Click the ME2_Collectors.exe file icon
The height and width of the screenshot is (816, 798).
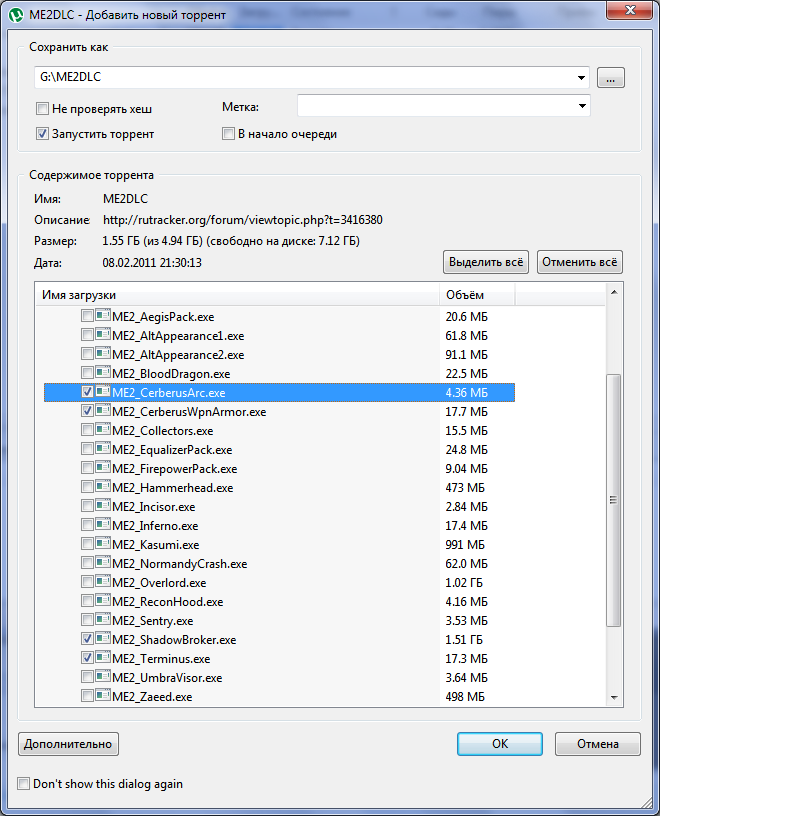(x=103, y=430)
